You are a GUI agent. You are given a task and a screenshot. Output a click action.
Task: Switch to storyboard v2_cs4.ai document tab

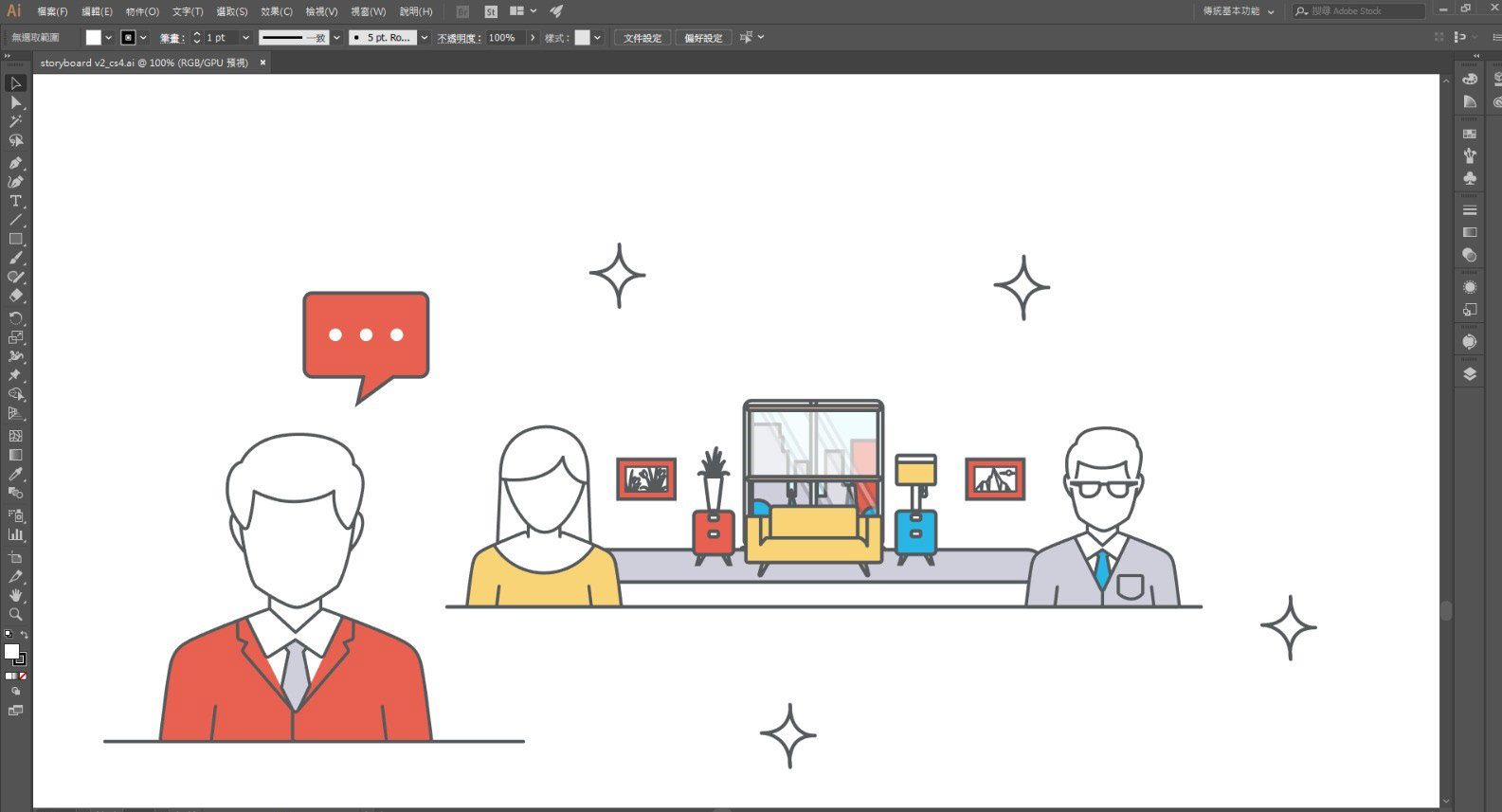click(x=144, y=63)
